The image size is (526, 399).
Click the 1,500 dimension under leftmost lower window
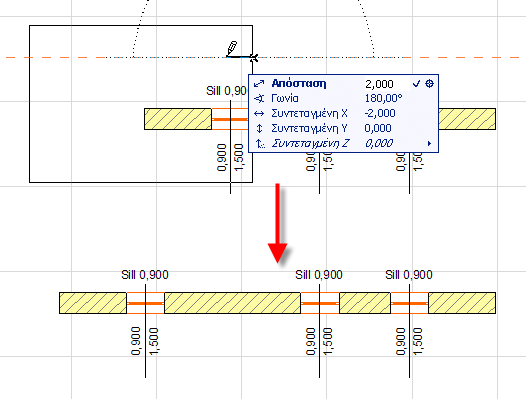point(153,341)
